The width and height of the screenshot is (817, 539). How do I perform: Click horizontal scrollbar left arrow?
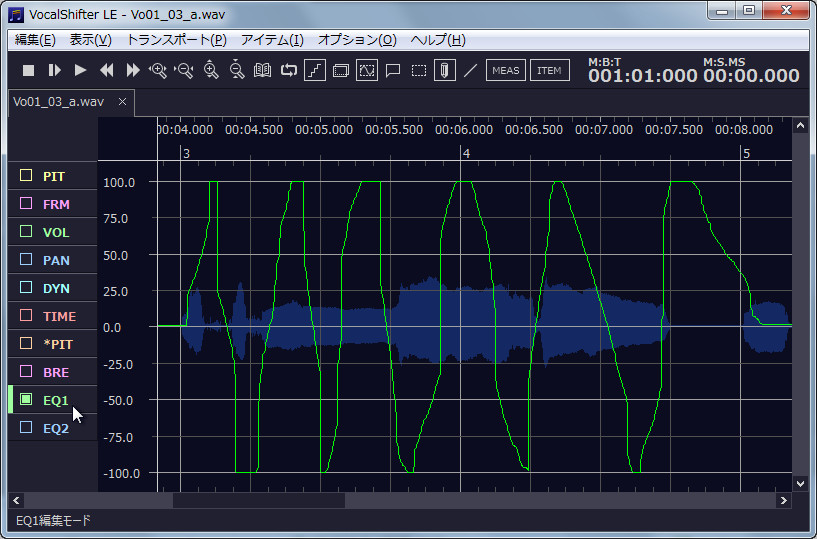pos(16,500)
